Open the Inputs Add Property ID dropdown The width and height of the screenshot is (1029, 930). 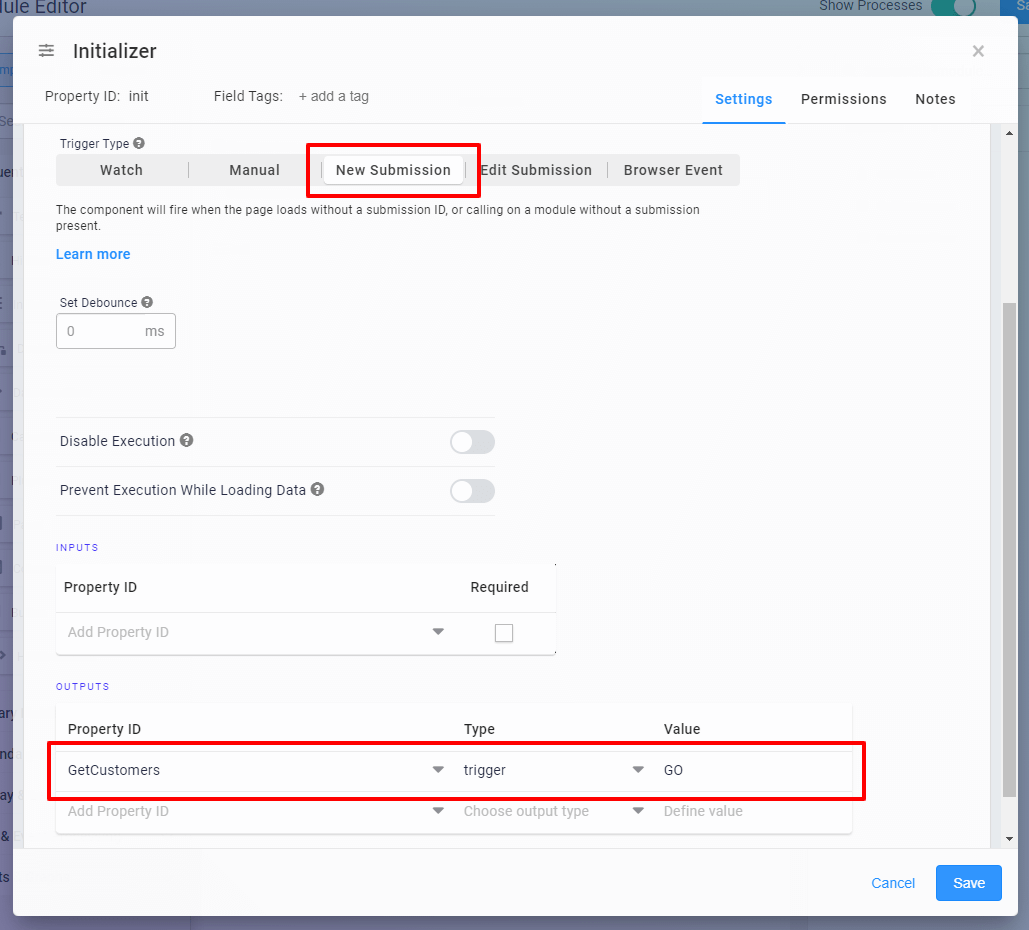[x=438, y=632]
